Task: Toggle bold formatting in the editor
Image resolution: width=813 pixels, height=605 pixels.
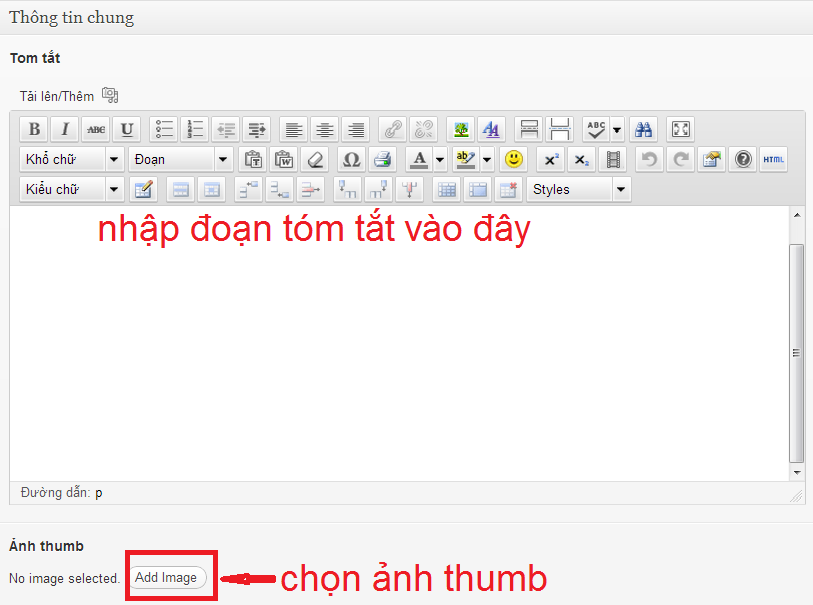Action: click(x=35, y=129)
